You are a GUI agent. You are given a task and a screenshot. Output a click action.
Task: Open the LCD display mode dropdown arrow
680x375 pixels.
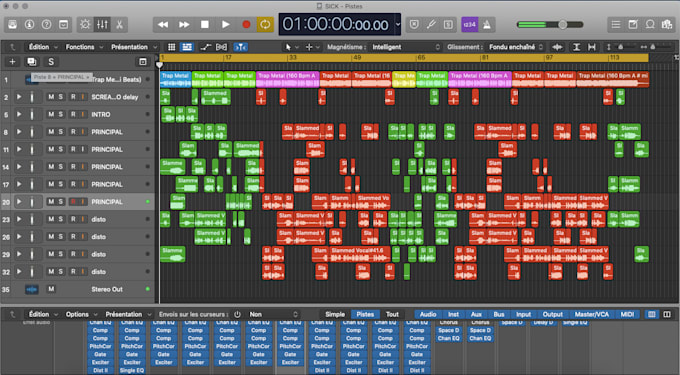[398, 25]
